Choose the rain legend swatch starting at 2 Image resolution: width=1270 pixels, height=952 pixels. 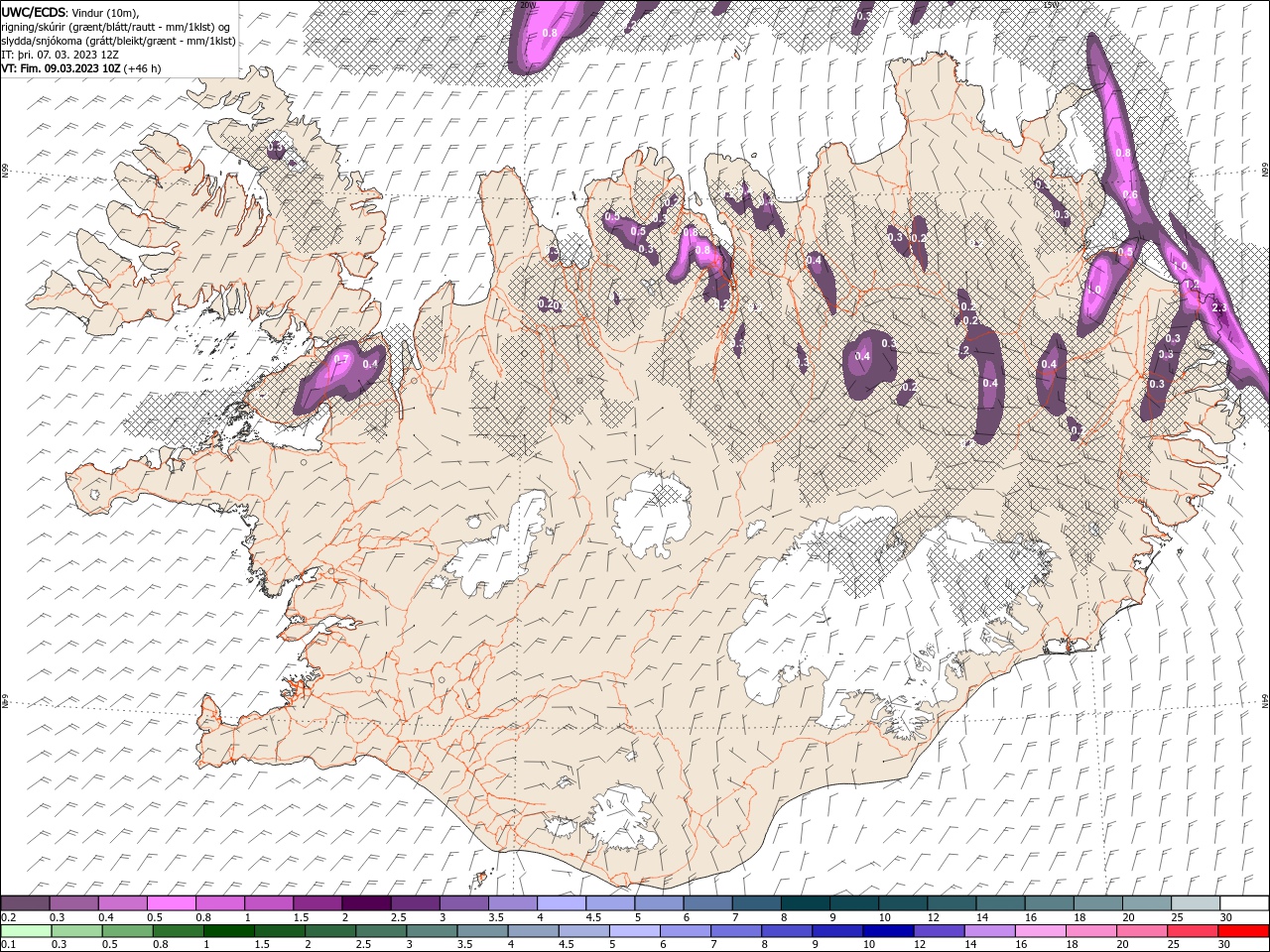coord(330,931)
